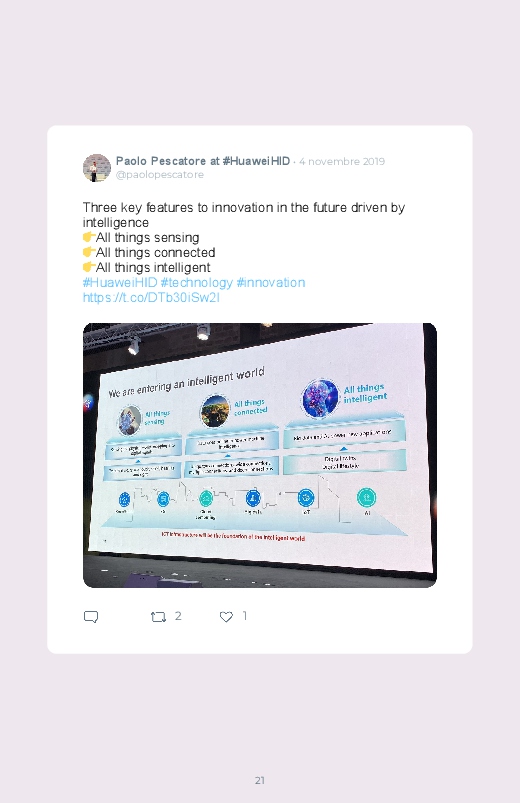This screenshot has width=520, height=803.
Task: Click the page number 21
Action: point(260,780)
